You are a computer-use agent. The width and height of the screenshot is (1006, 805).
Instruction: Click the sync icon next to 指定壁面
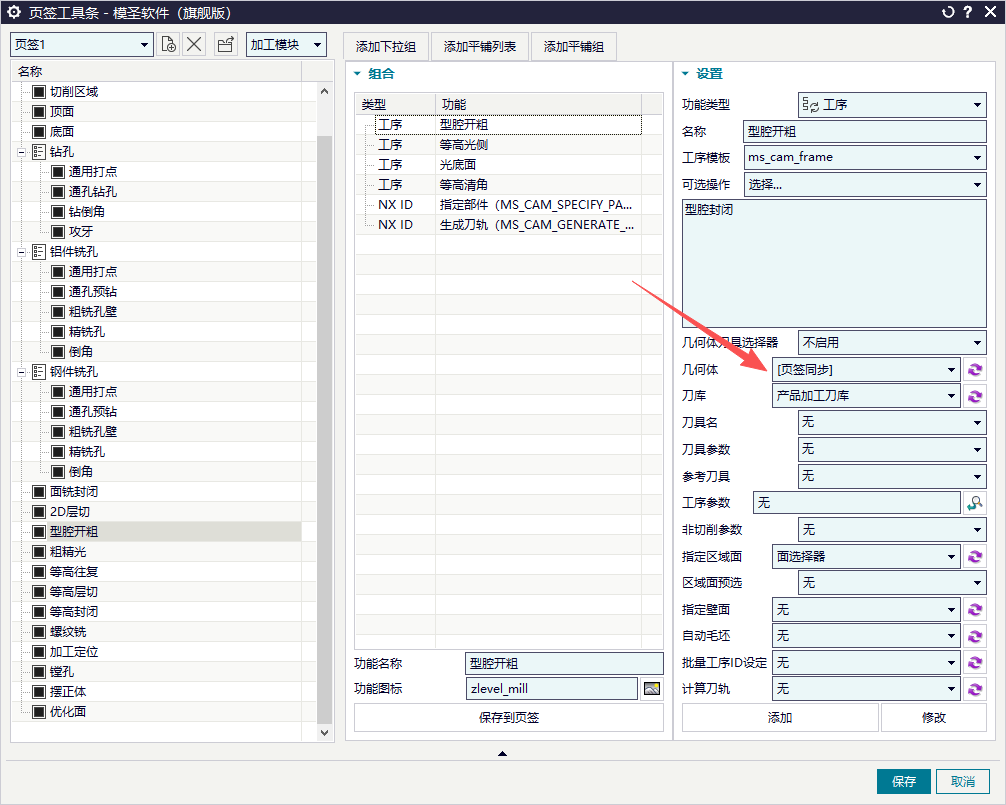(x=975, y=610)
